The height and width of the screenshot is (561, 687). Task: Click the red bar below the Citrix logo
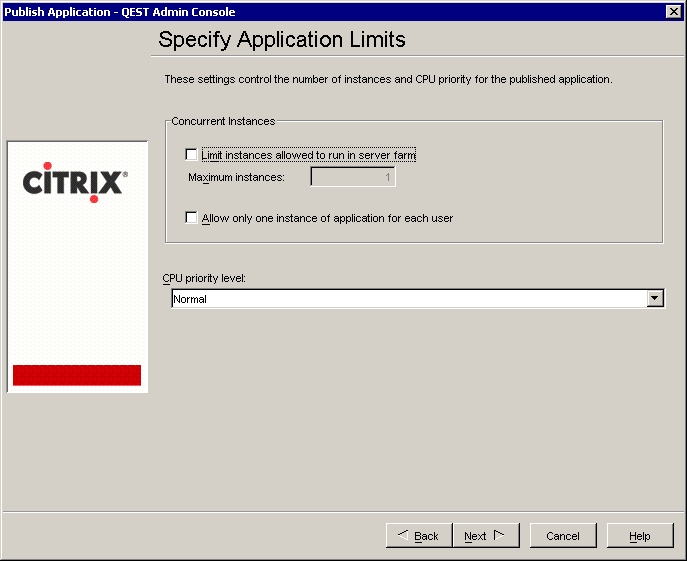pyautogui.click(x=77, y=375)
